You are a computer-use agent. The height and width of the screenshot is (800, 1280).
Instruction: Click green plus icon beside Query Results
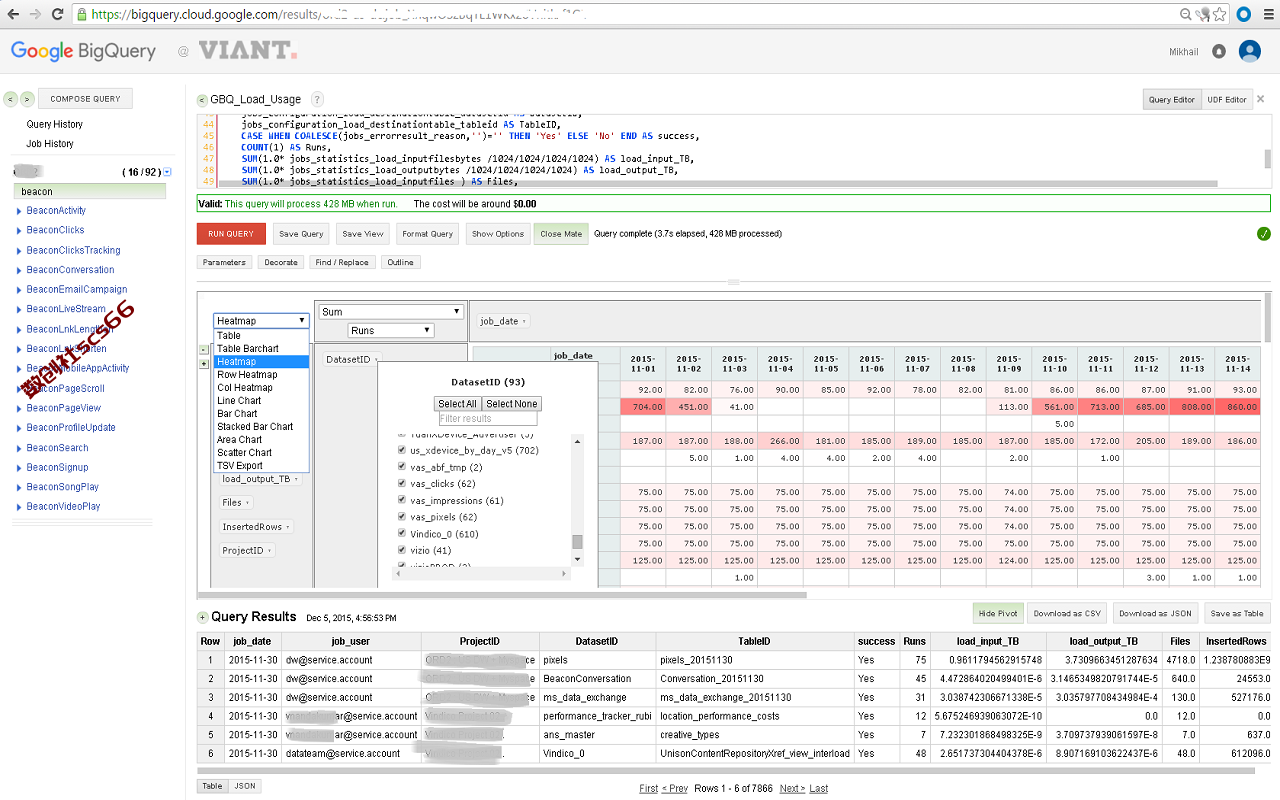pos(203,618)
